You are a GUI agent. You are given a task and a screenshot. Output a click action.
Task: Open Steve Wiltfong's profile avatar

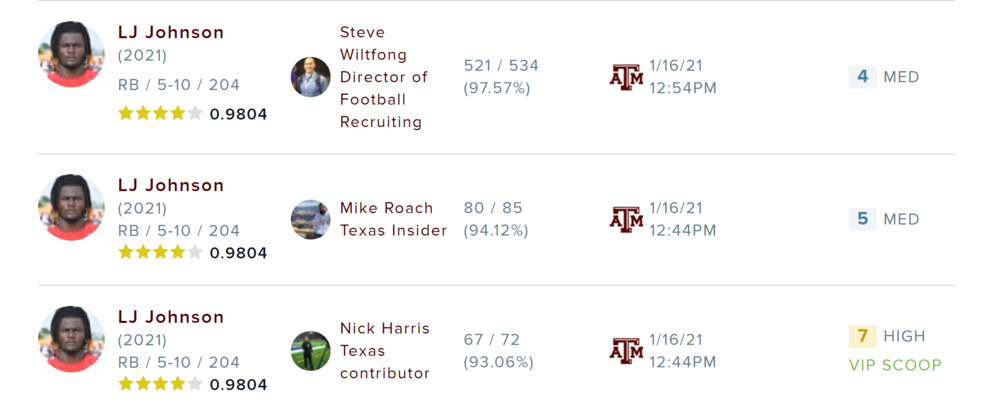(x=311, y=77)
